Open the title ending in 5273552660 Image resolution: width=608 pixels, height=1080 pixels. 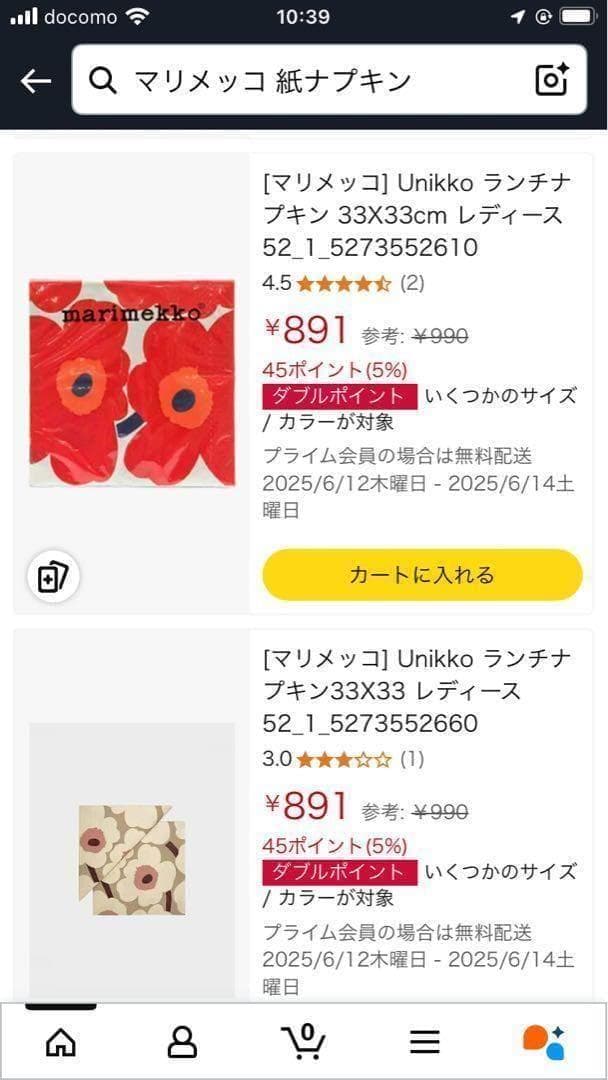pyautogui.click(x=416, y=691)
